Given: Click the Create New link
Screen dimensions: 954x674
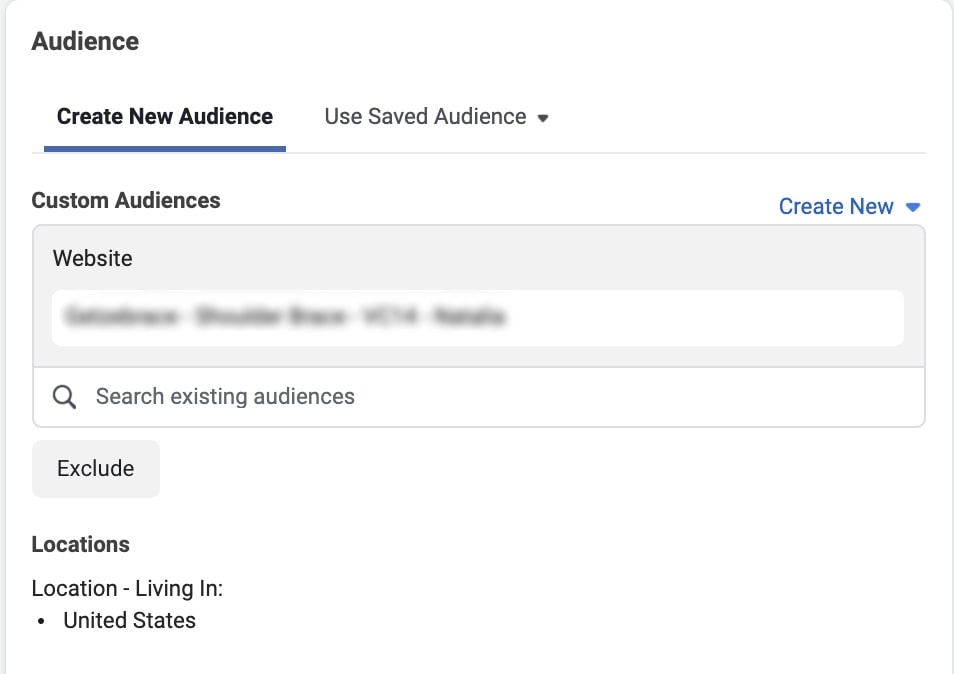Looking at the screenshot, I should coord(836,207).
